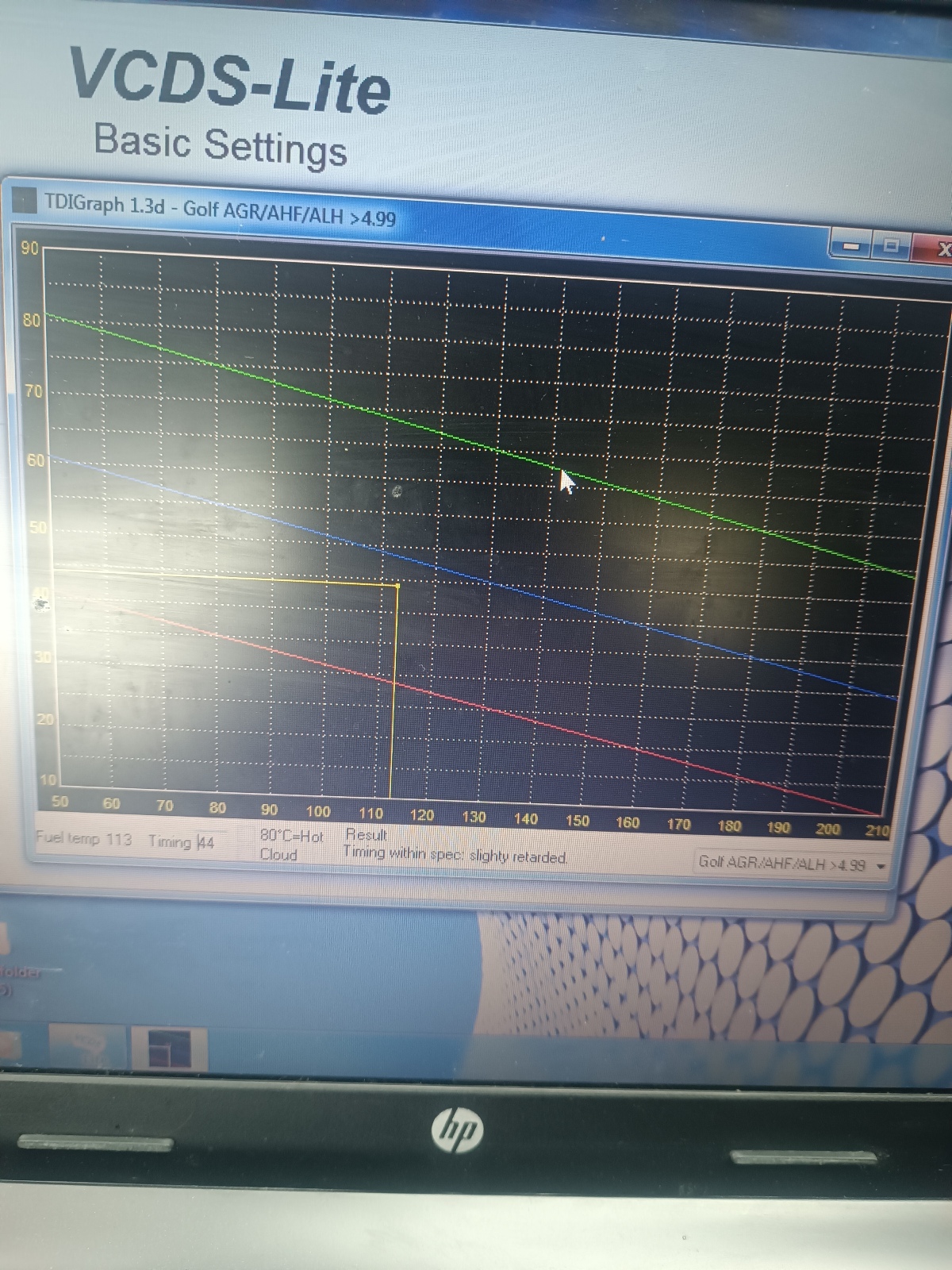The height and width of the screenshot is (1270, 952).
Task: Open the VCDS-Lite taskbar window button
Action: 170,1049
